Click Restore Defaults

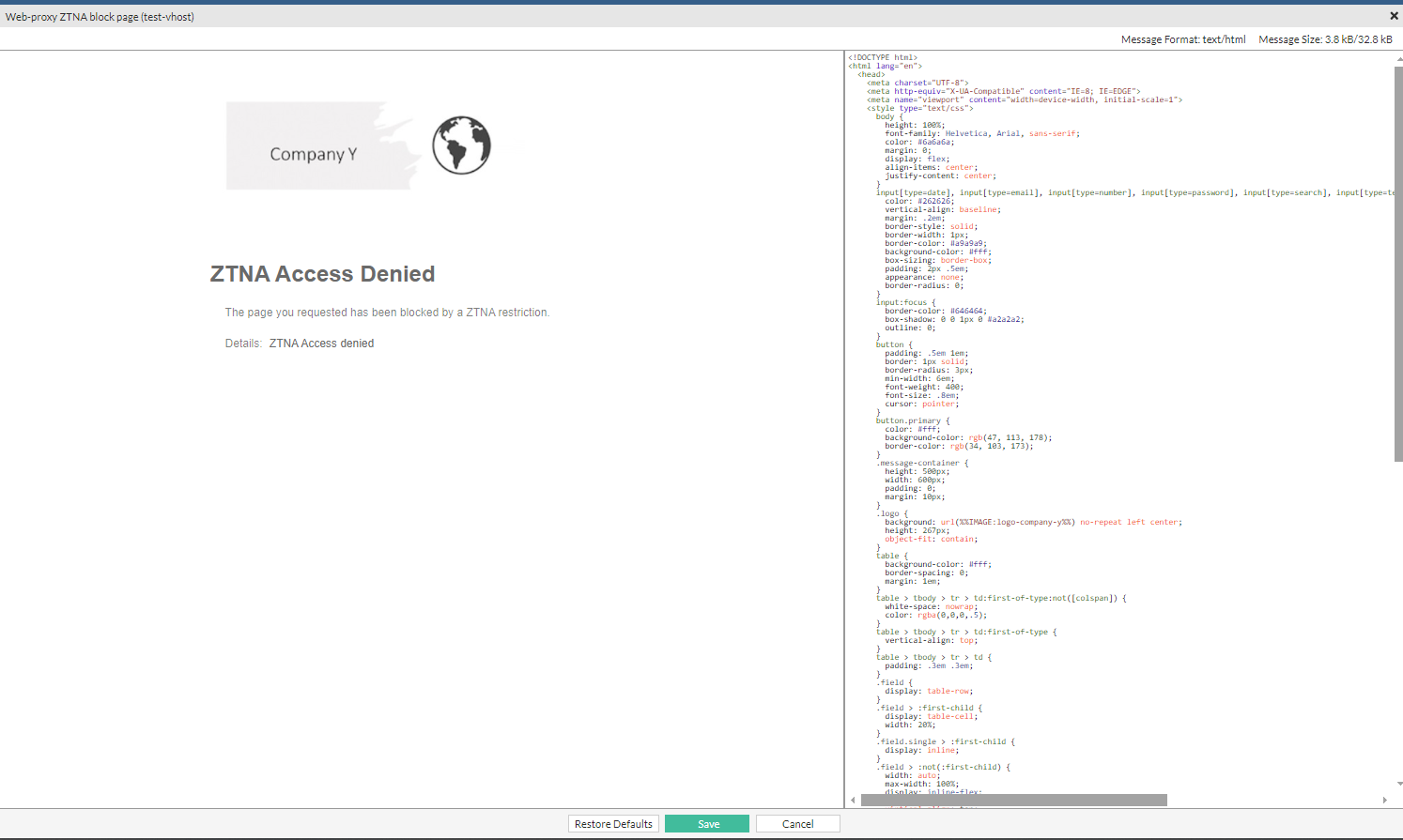[612, 823]
